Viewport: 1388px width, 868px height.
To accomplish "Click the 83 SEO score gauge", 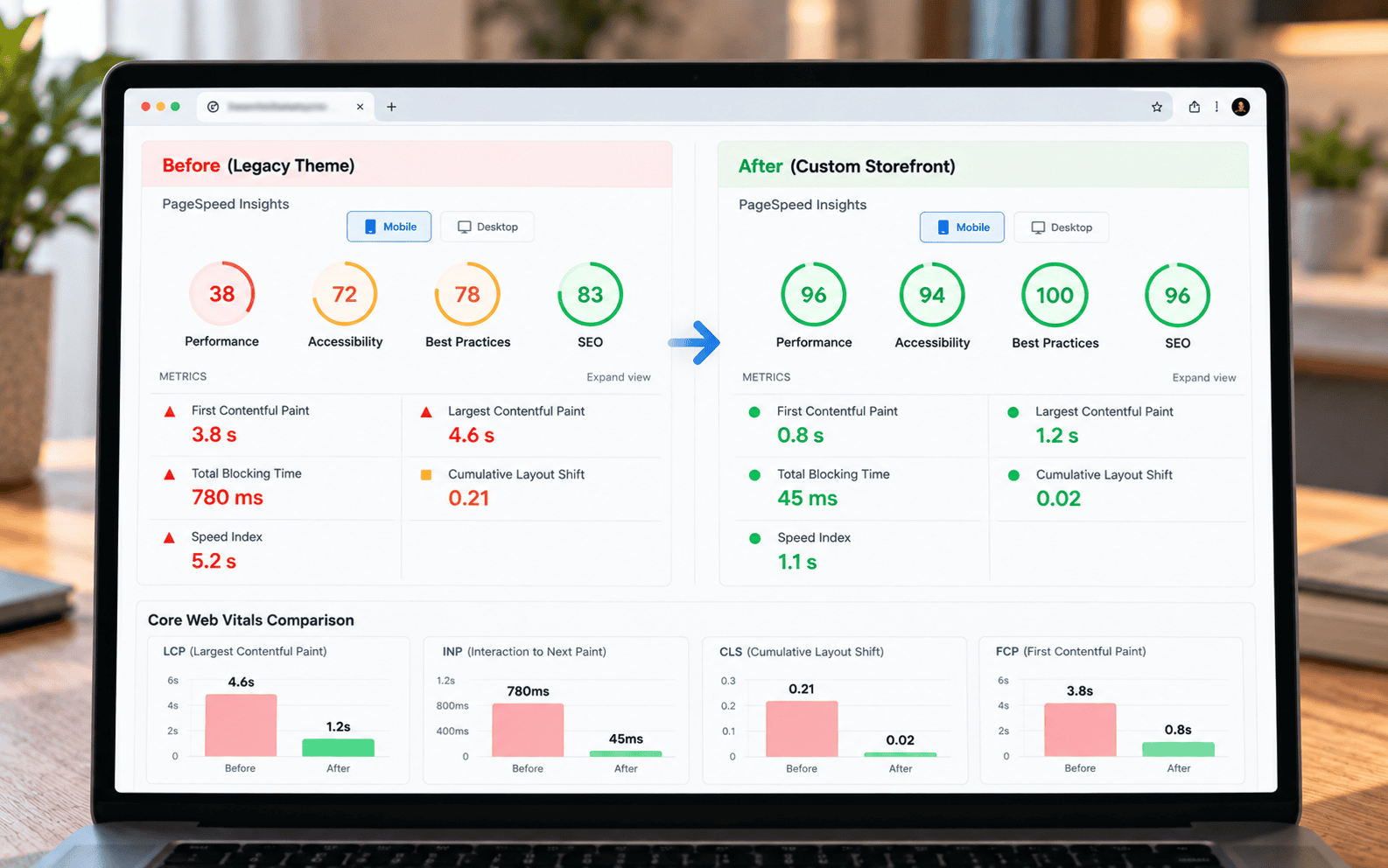I will coord(590,295).
